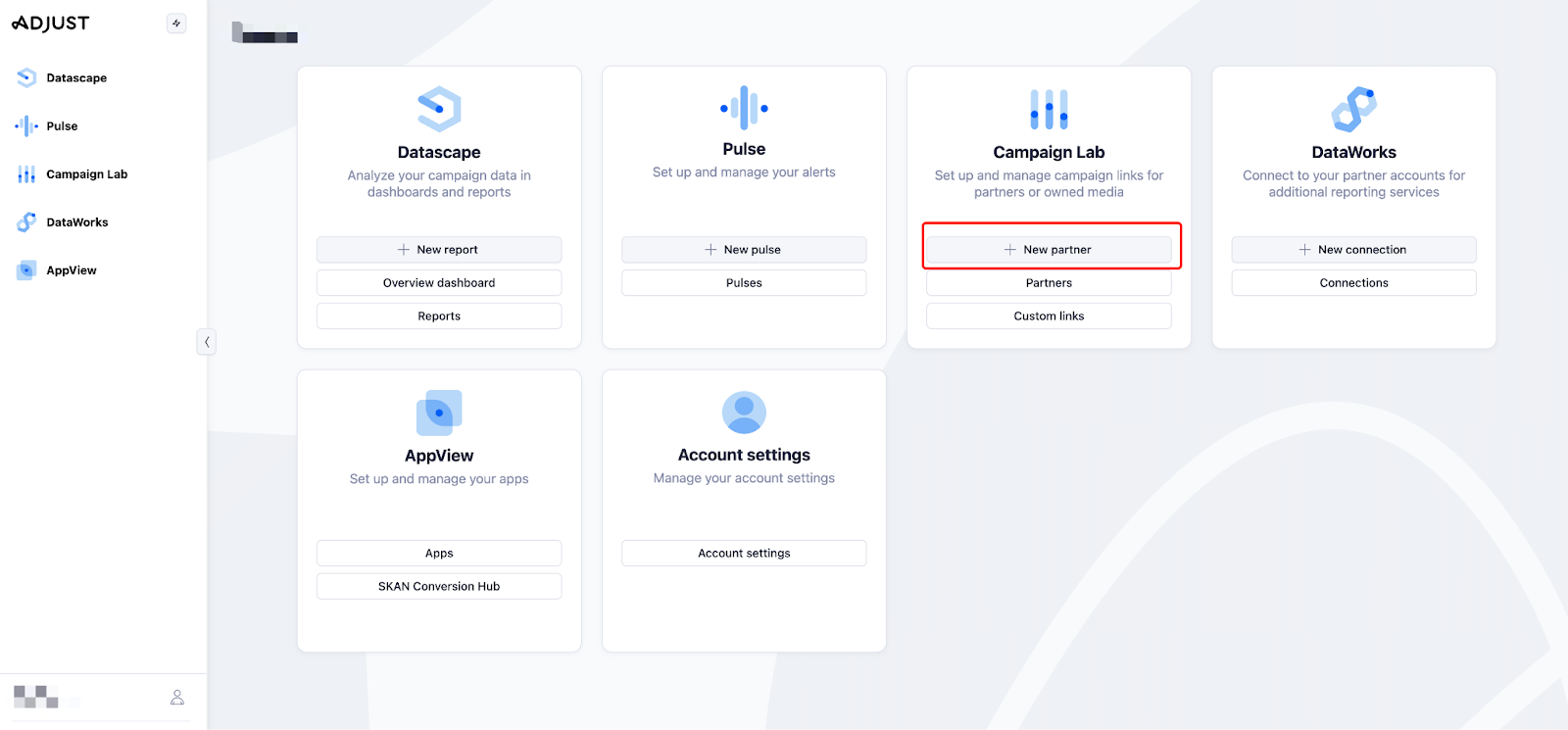
Task: Open Apps in AppView card
Action: click(x=439, y=553)
